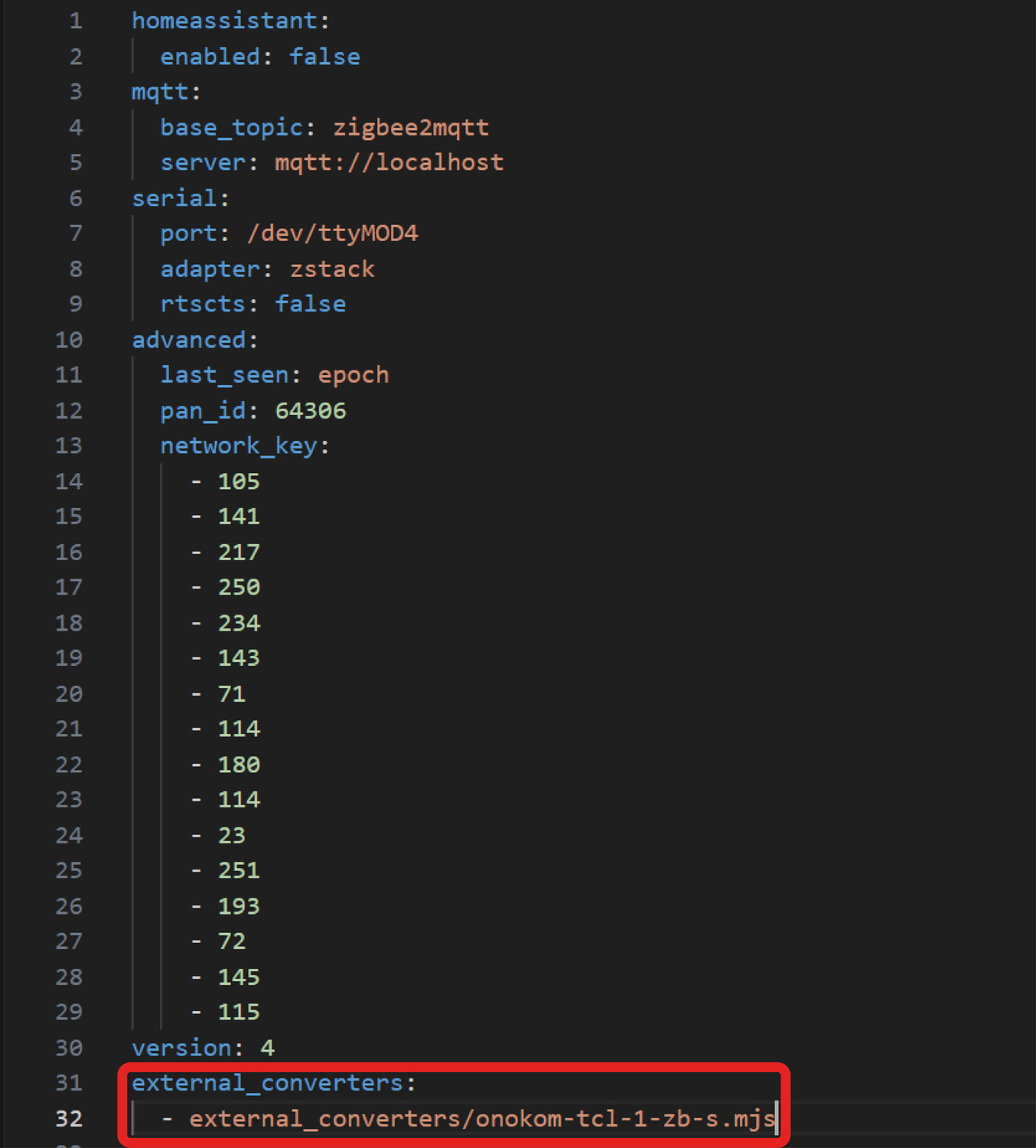Image resolution: width=1036 pixels, height=1148 pixels.
Task: Place cursor on the 'homeassistant' key
Action: pyautogui.click(x=224, y=21)
